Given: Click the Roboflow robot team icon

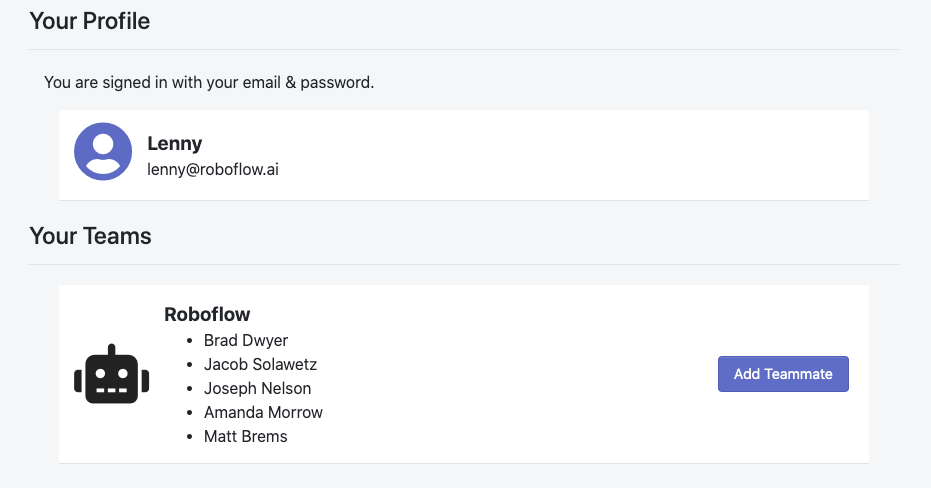Looking at the screenshot, I should [111, 375].
